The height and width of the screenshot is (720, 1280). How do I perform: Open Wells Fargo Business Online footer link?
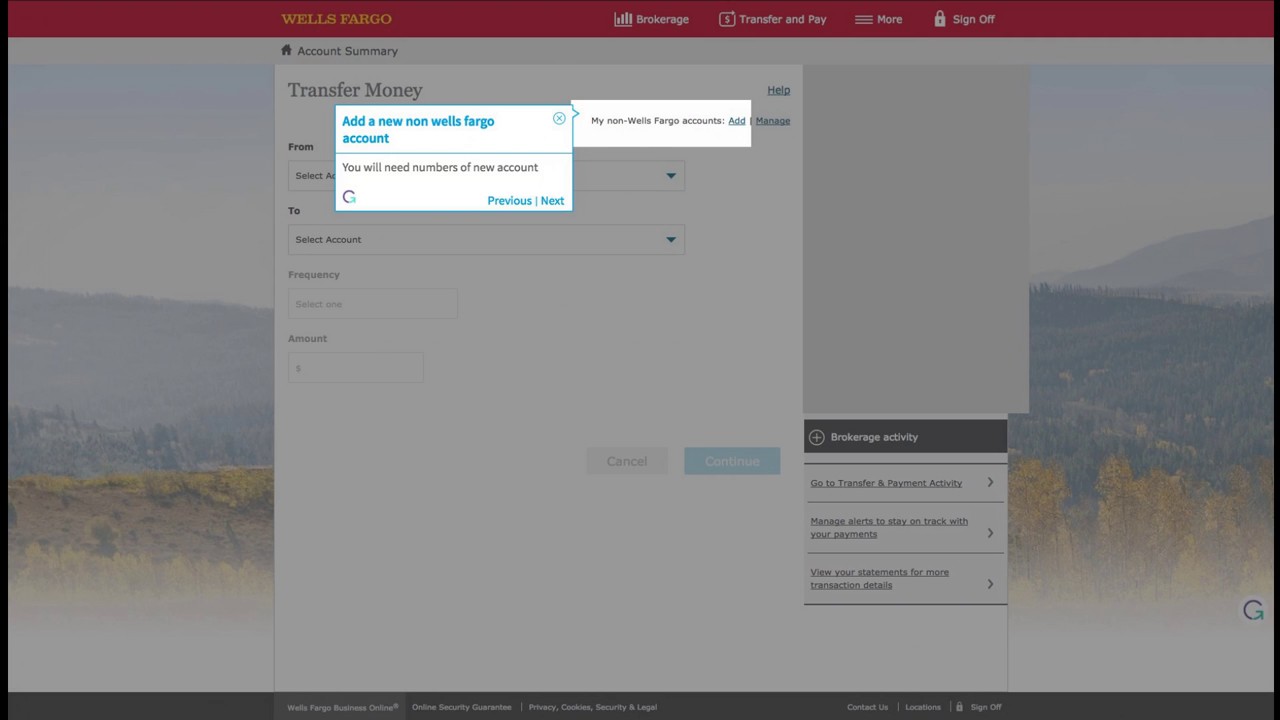coord(342,707)
